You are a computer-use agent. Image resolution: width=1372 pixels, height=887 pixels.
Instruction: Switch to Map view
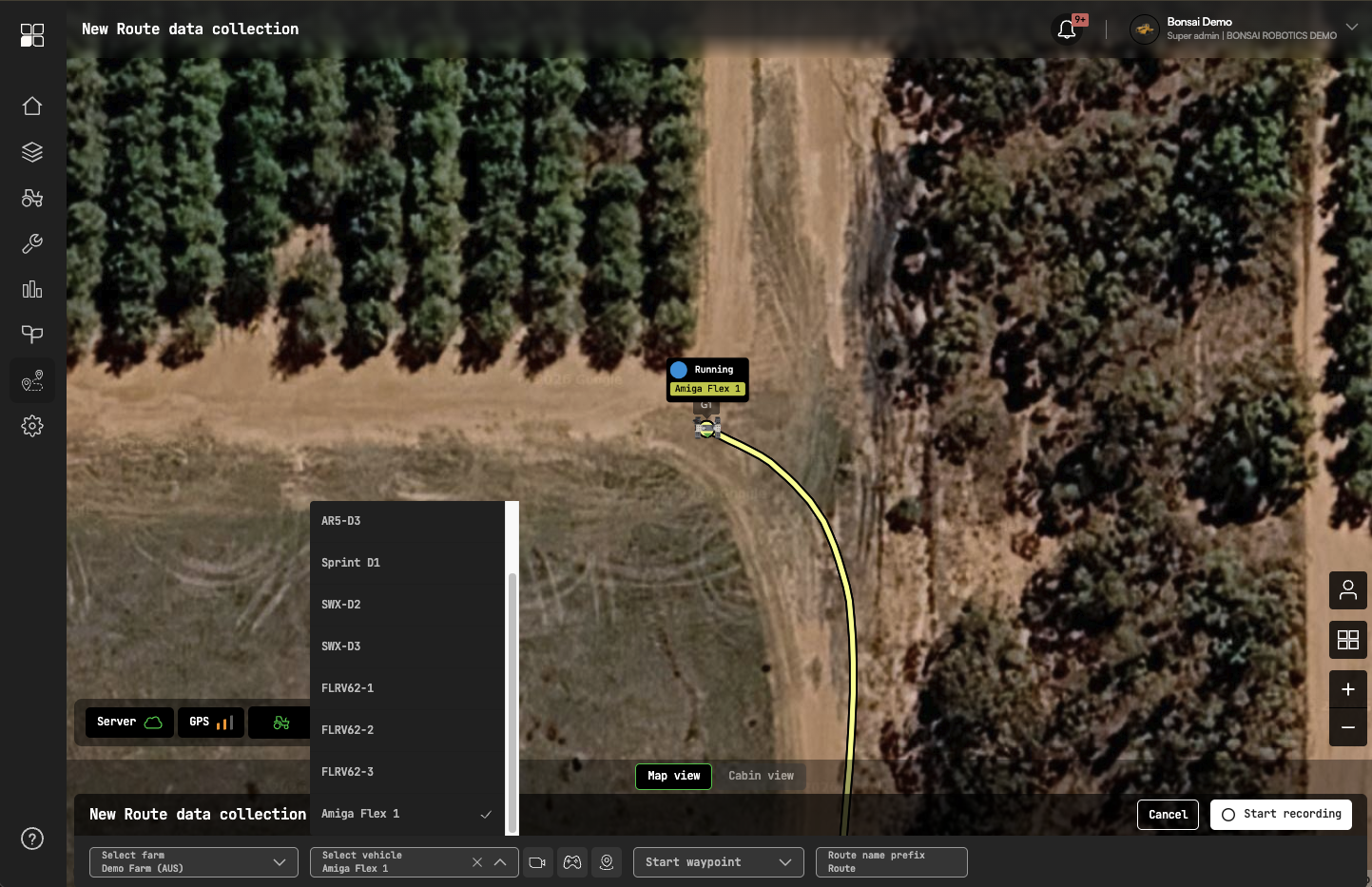click(673, 776)
